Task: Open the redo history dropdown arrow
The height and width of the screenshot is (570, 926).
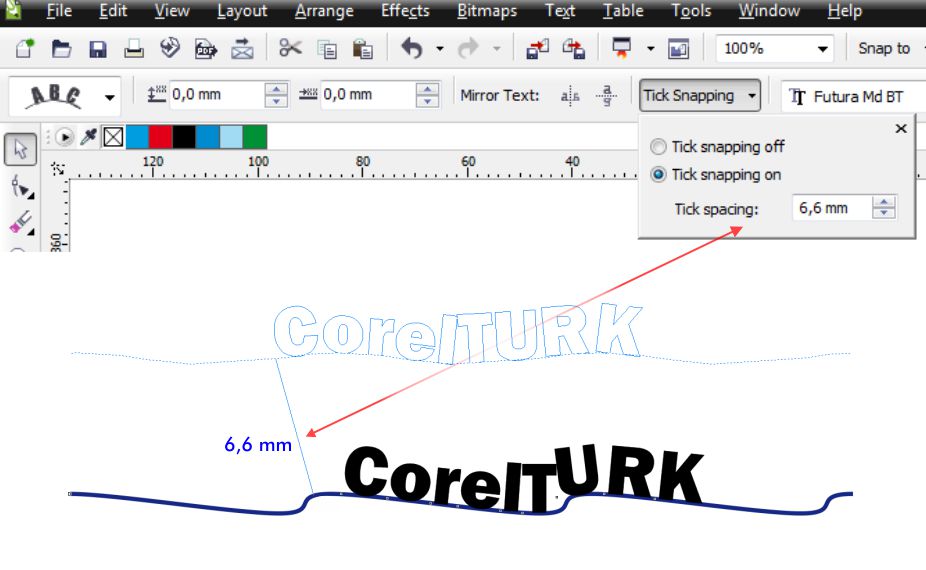Action: click(497, 48)
